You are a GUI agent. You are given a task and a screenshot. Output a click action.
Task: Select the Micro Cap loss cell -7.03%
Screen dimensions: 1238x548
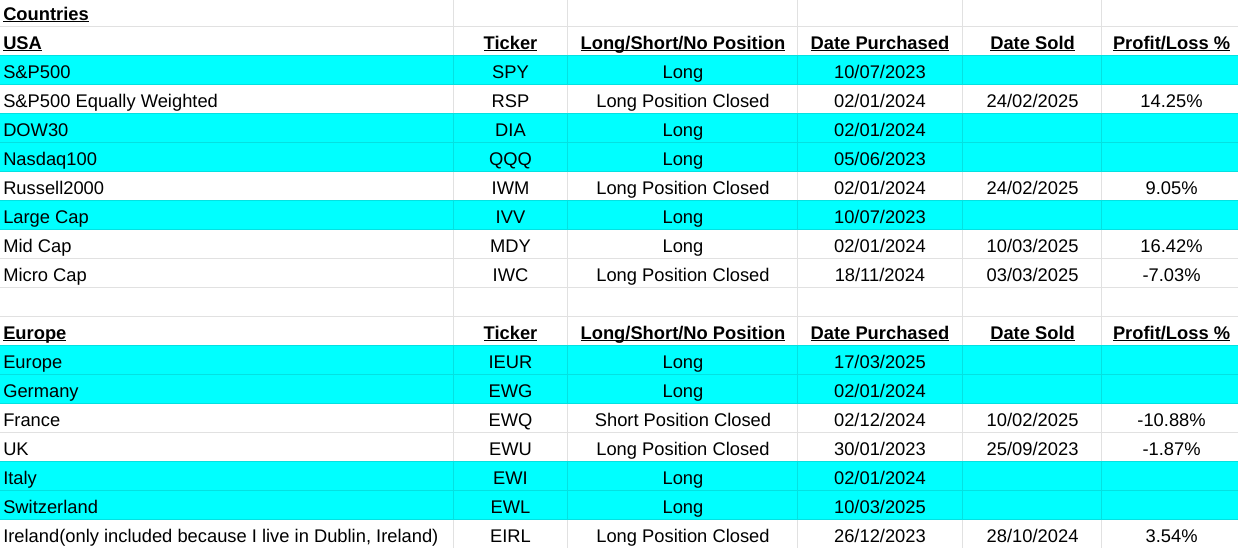pos(1170,275)
